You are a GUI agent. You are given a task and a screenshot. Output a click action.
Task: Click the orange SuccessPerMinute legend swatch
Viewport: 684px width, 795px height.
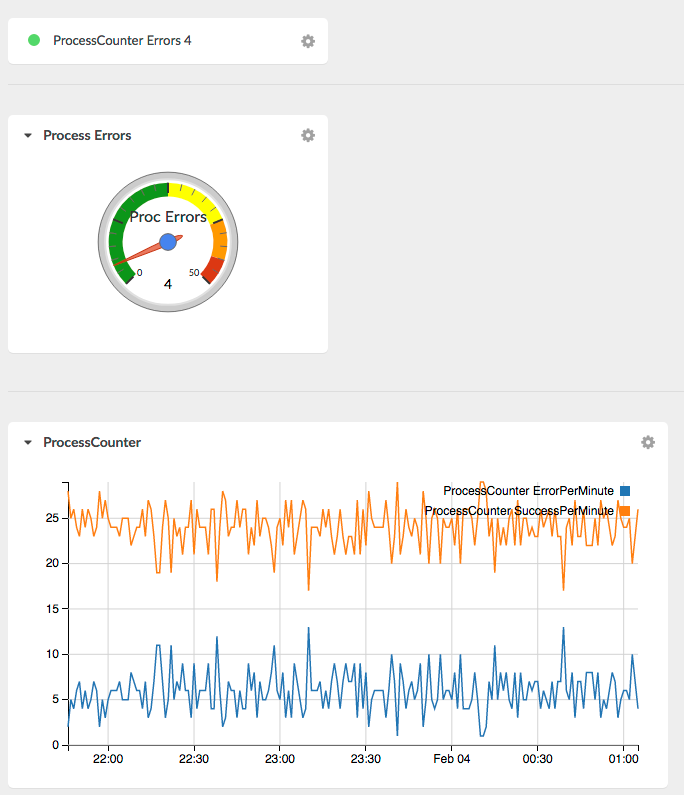click(625, 511)
